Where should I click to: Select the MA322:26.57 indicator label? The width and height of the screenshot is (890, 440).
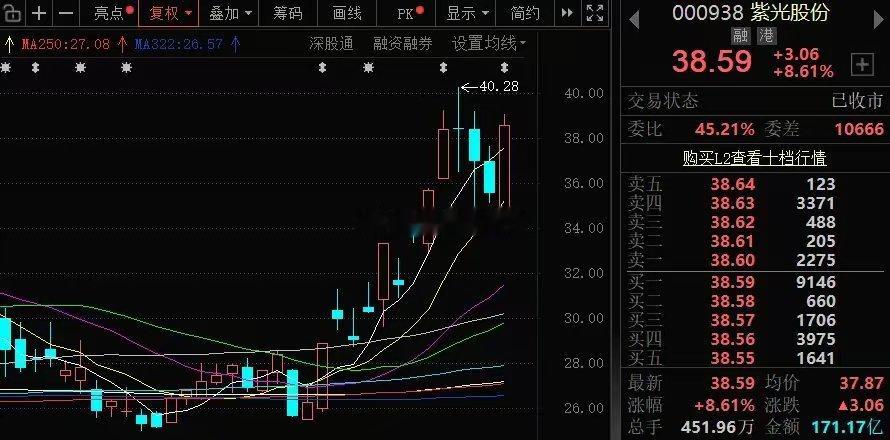click(x=179, y=44)
